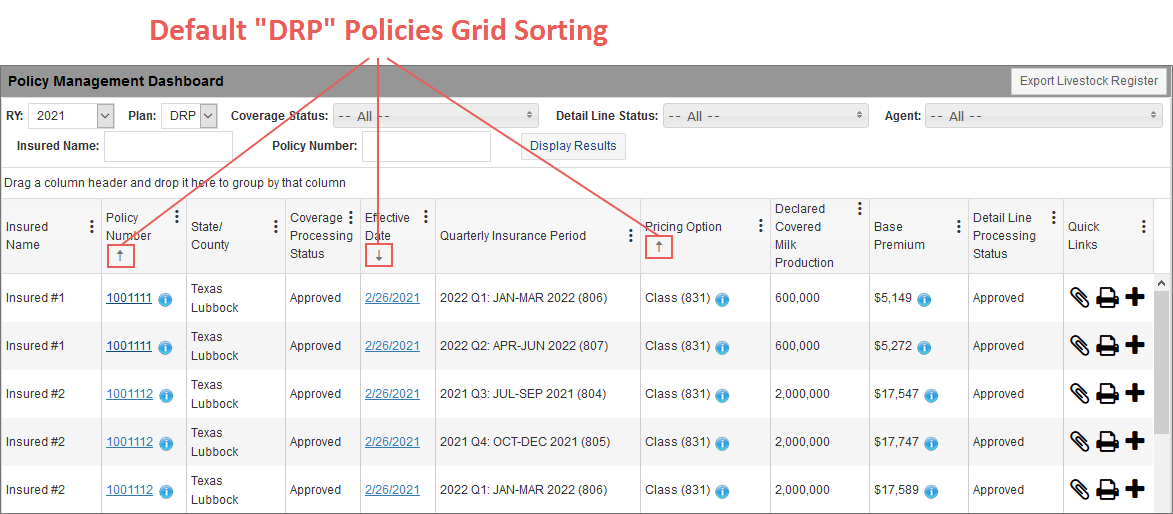Open column menu for Pricing Option header
This screenshot has width=1173, height=514.
coord(761,226)
